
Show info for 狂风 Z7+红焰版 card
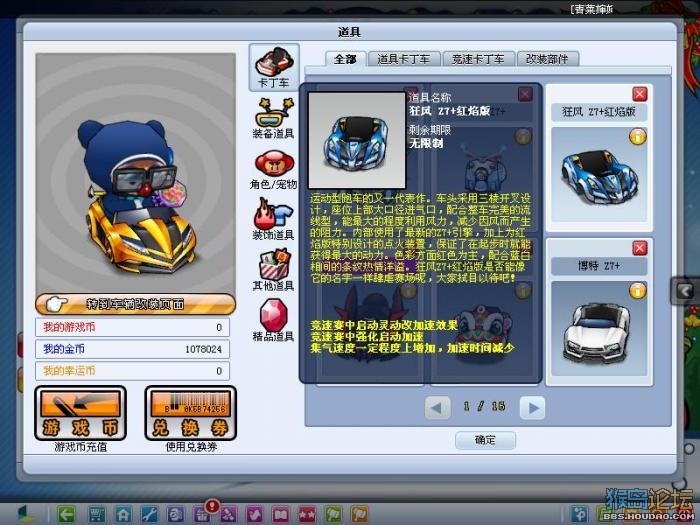(x=638, y=137)
